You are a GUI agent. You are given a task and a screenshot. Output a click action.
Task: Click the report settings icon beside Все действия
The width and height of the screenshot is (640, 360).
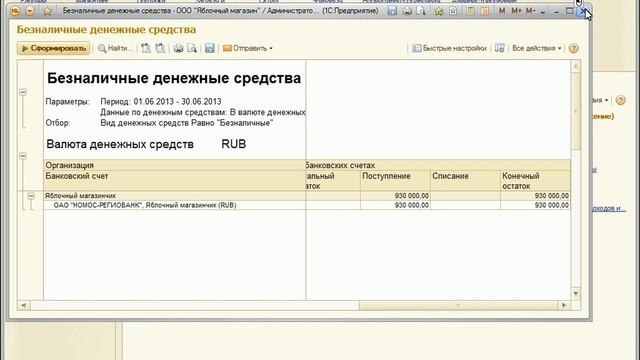point(500,48)
